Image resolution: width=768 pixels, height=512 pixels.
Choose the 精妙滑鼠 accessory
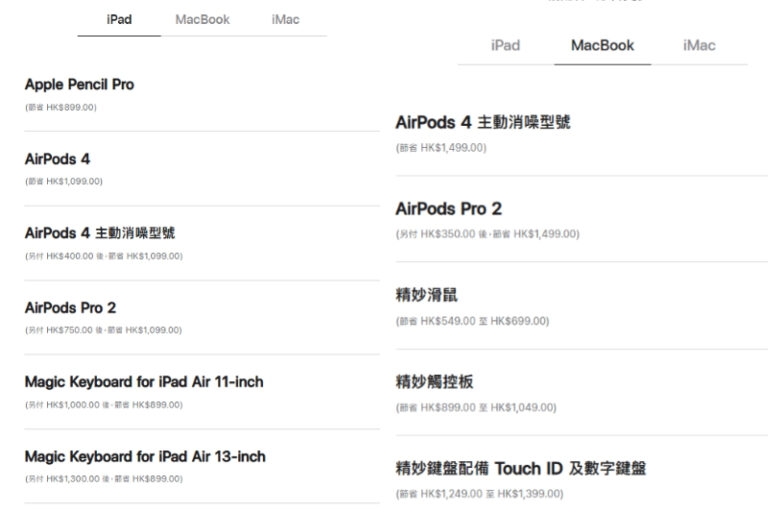pos(427,295)
